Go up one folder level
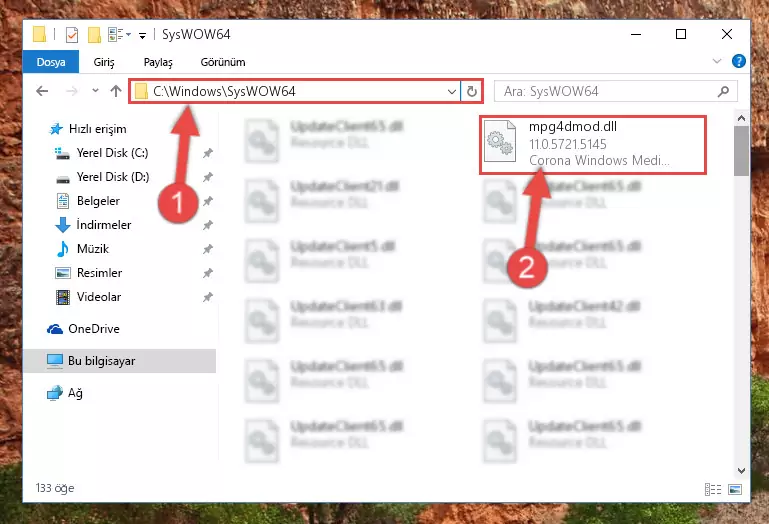This screenshot has width=769, height=524. pyautogui.click(x=116, y=91)
